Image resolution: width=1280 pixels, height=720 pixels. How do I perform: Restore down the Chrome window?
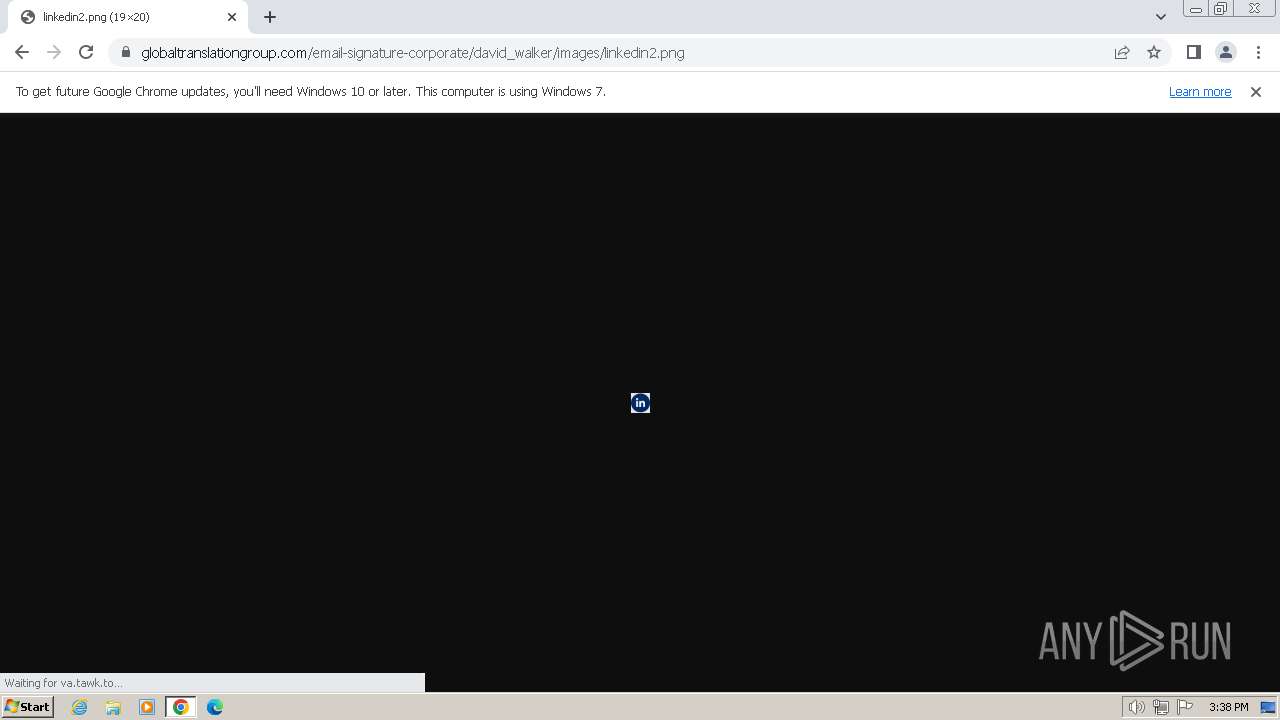point(1220,9)
